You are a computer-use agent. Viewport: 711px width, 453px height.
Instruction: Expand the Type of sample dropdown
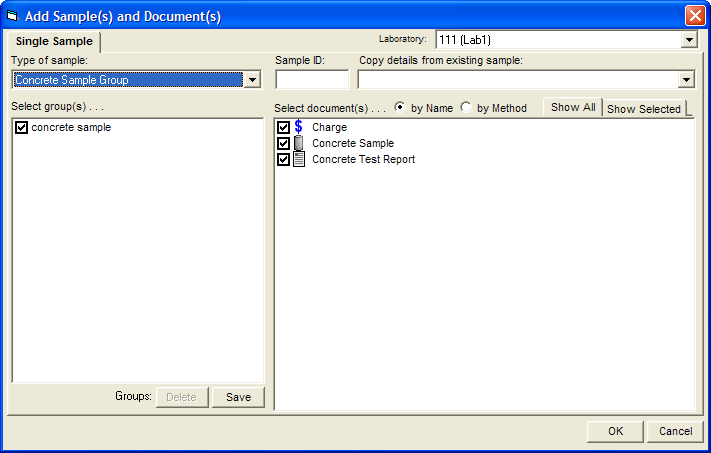253,80
